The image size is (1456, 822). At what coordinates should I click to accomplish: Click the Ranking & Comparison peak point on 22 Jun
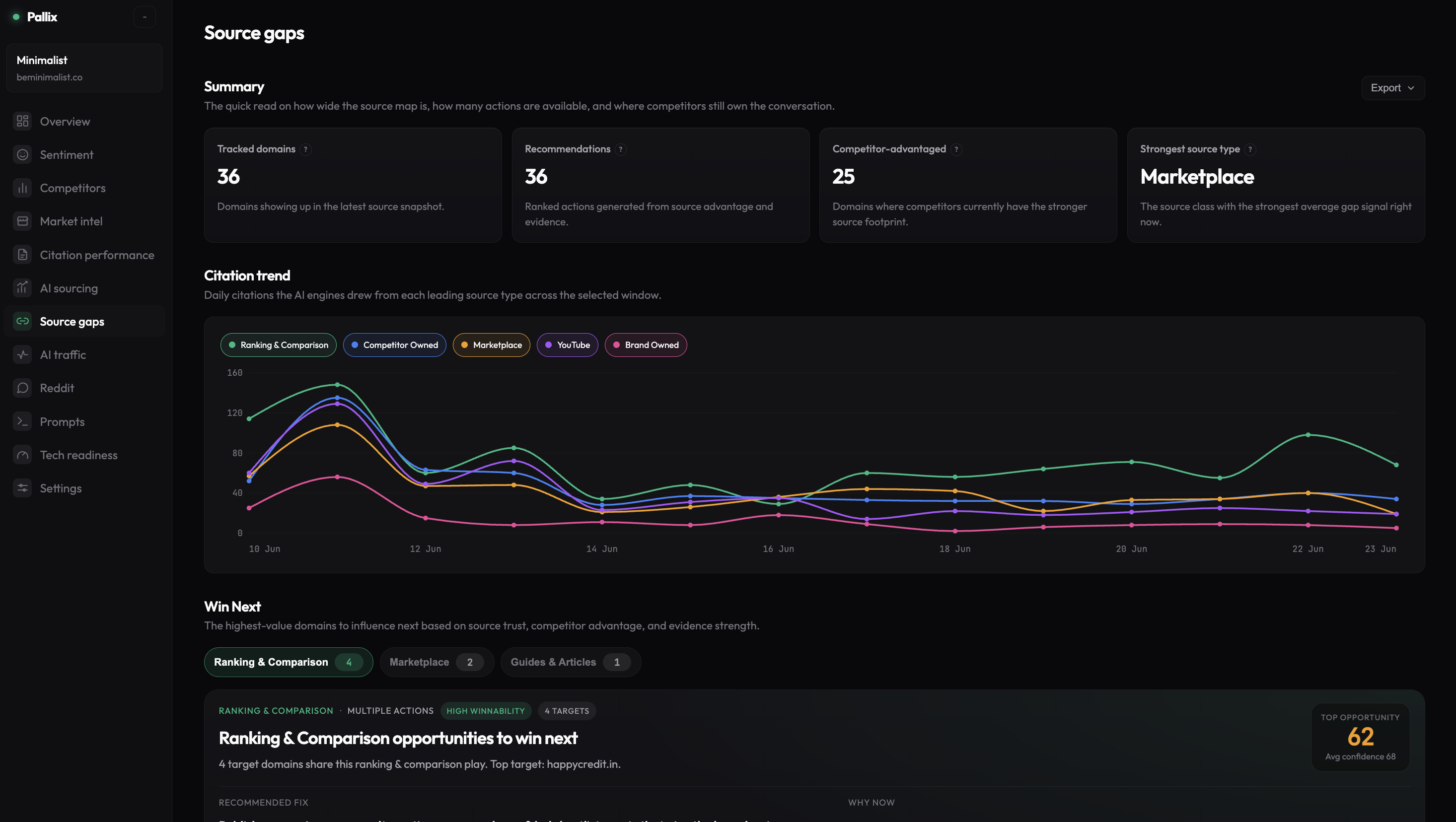coord(1308,434)
